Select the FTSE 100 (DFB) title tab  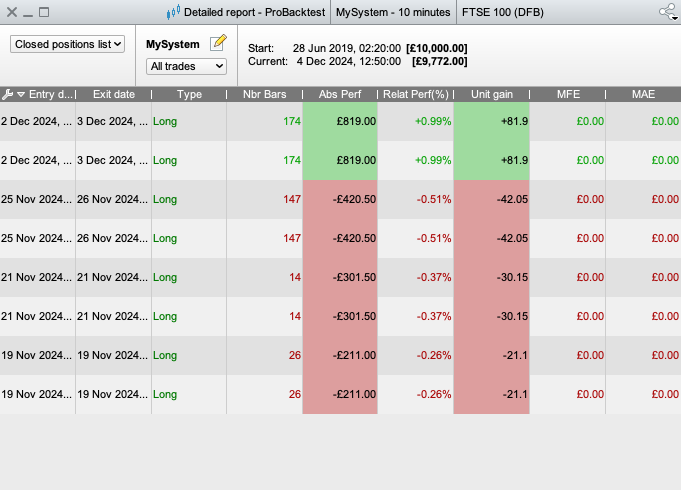tap(503, 12)
